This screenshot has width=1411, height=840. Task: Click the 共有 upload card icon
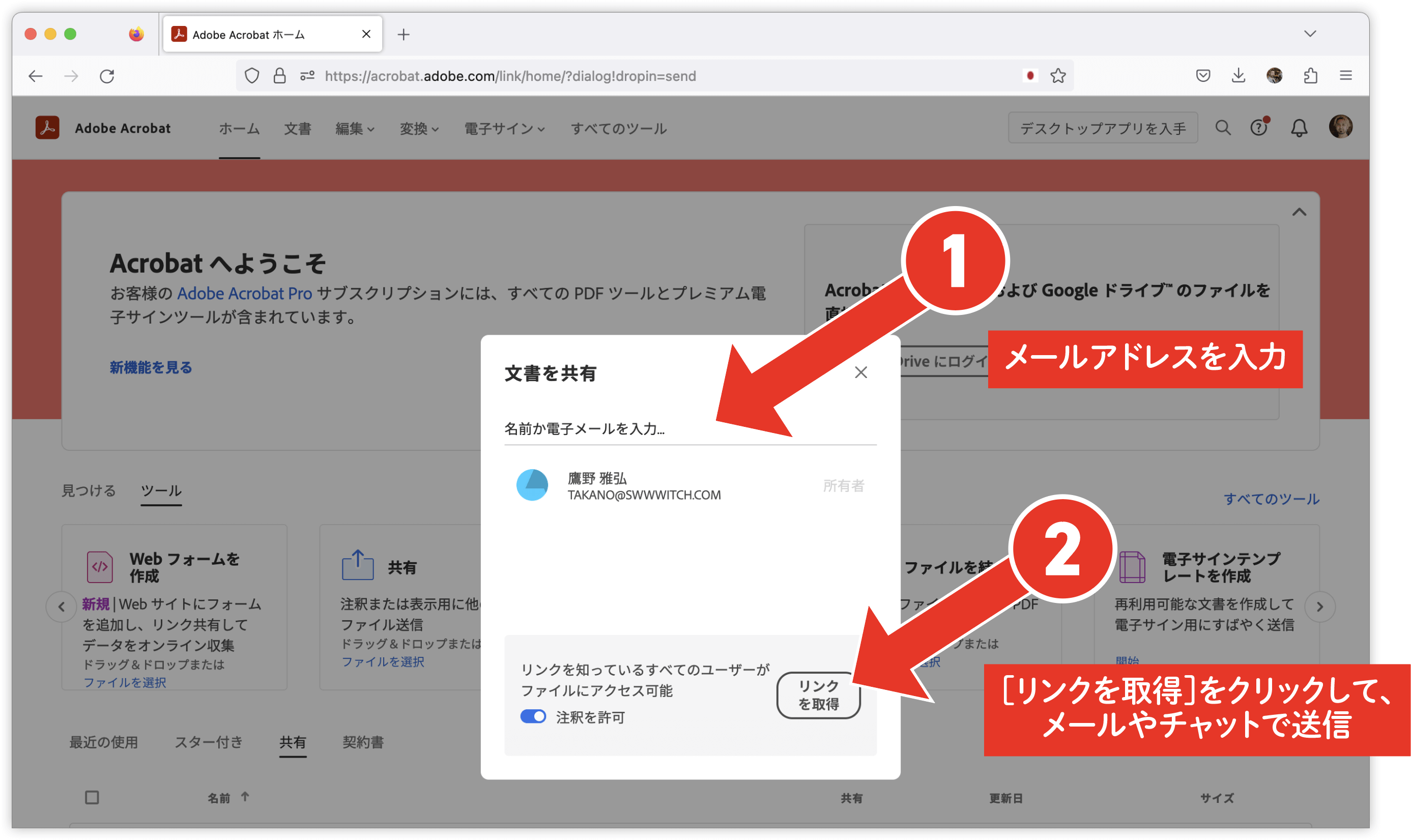coord(358,565)
